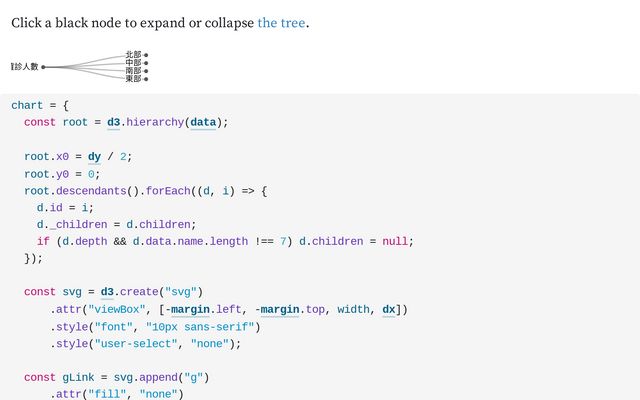Click the 'chart' variable name in code
This screenshot has height=400, width=640.
coord(27,105)
